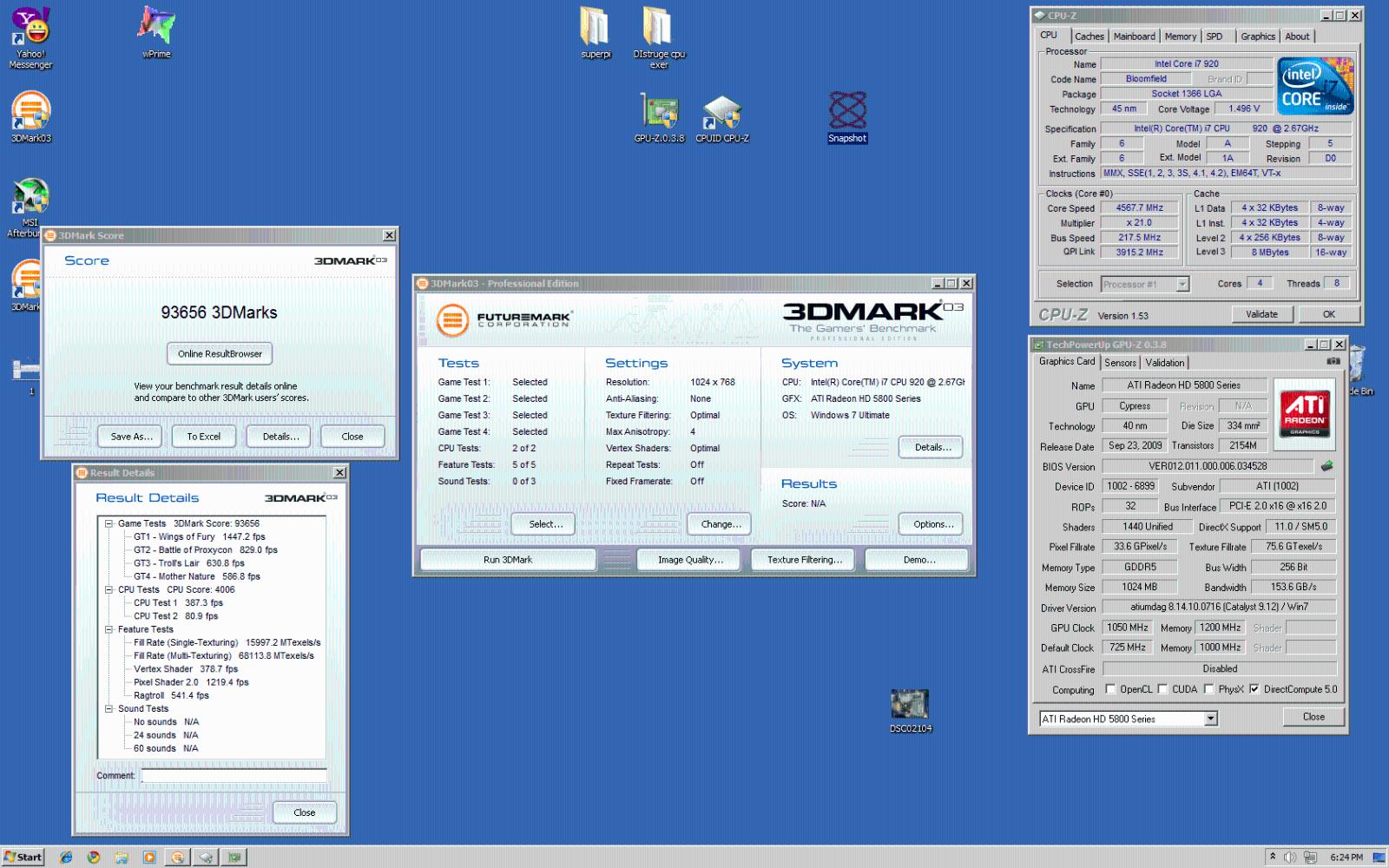Click Options... under the Results section
Viewport: 1389px width, 868px height.
pos(932,524)
